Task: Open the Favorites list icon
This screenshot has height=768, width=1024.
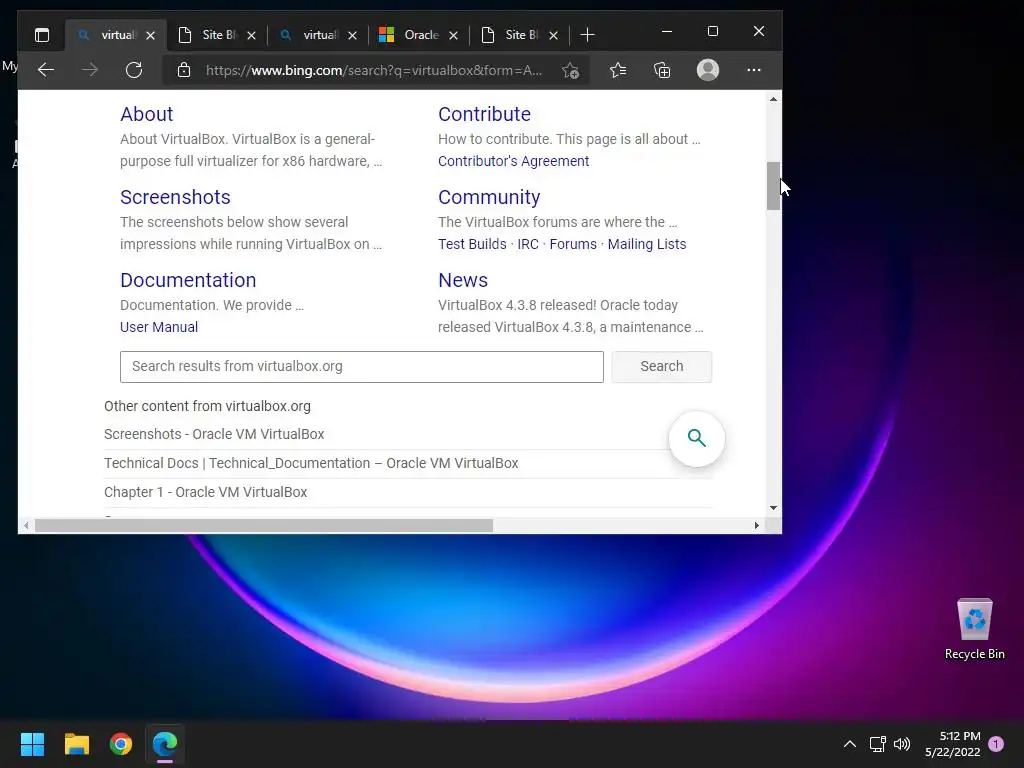Action: [618, 70]
